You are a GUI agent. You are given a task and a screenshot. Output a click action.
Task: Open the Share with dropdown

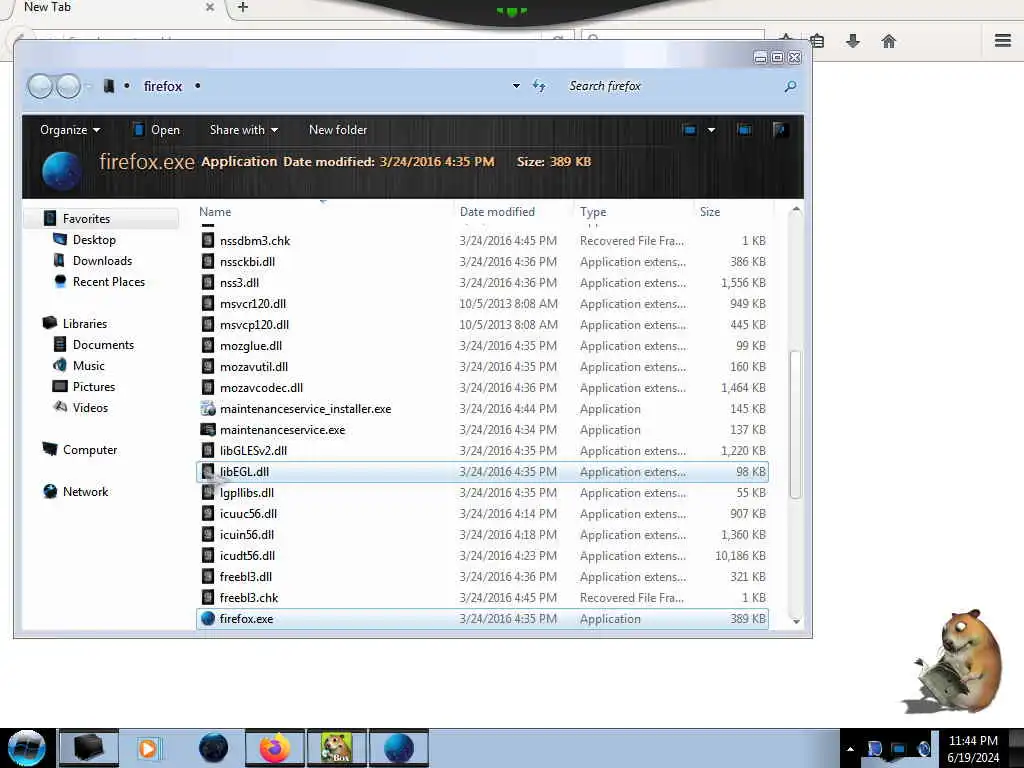pos(244,130)
